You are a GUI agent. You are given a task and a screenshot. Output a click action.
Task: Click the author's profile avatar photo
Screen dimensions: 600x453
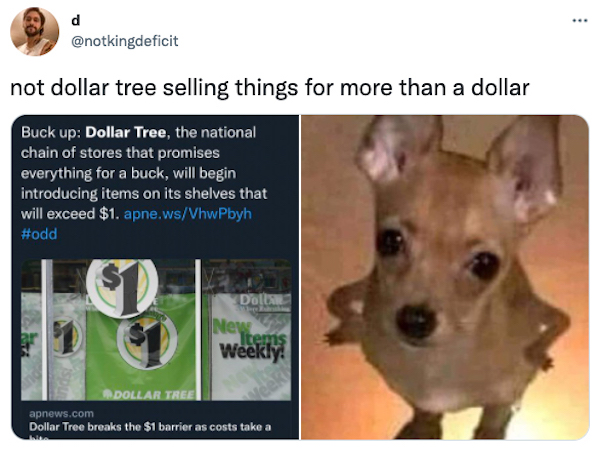pos(34,31)
